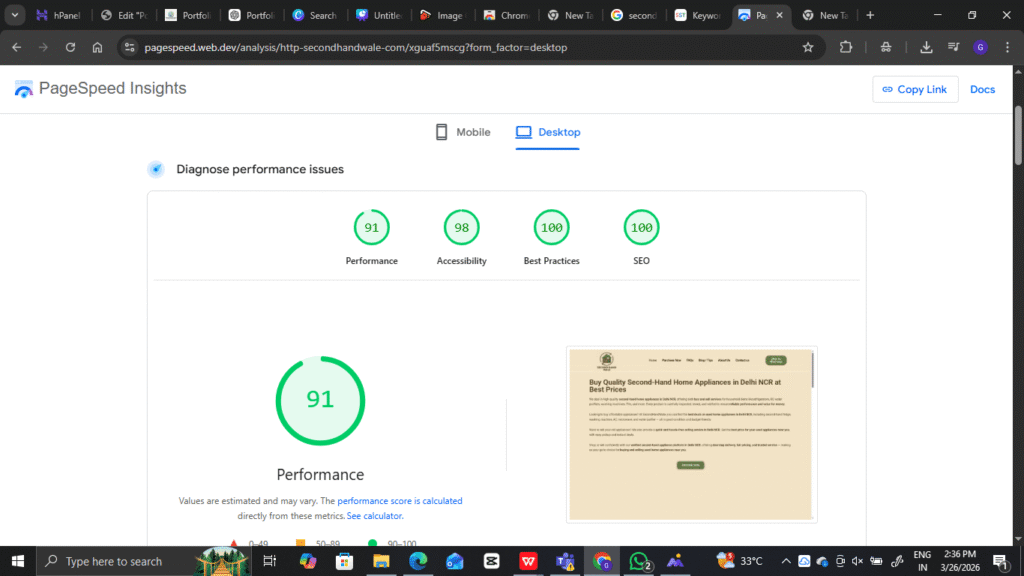Viewport: 1024px width, 576px height.
Task: Open WhatsApp from the taskbar
Action: (638, 561)
